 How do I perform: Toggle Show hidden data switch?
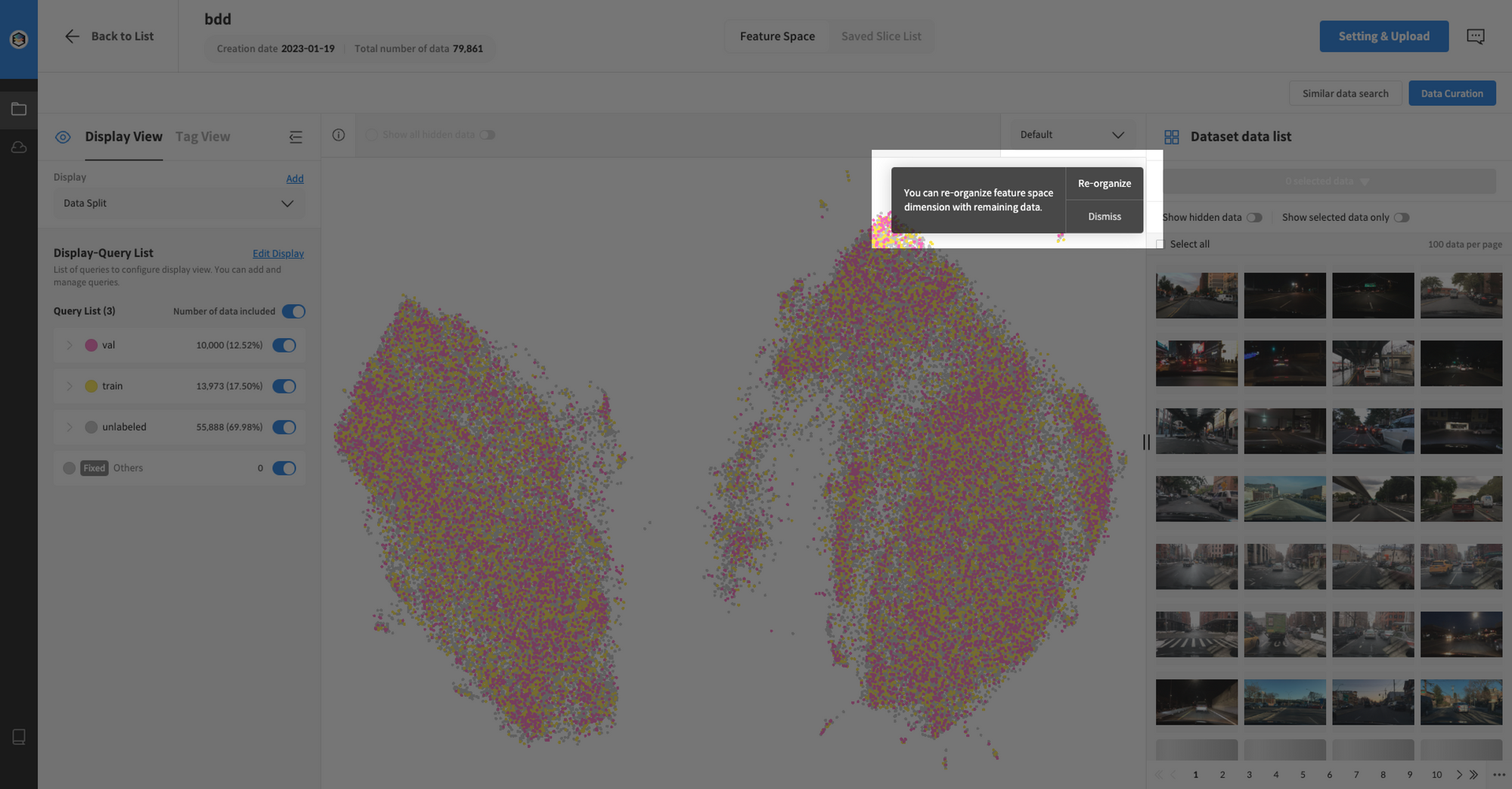click(x=1254, y=218)
